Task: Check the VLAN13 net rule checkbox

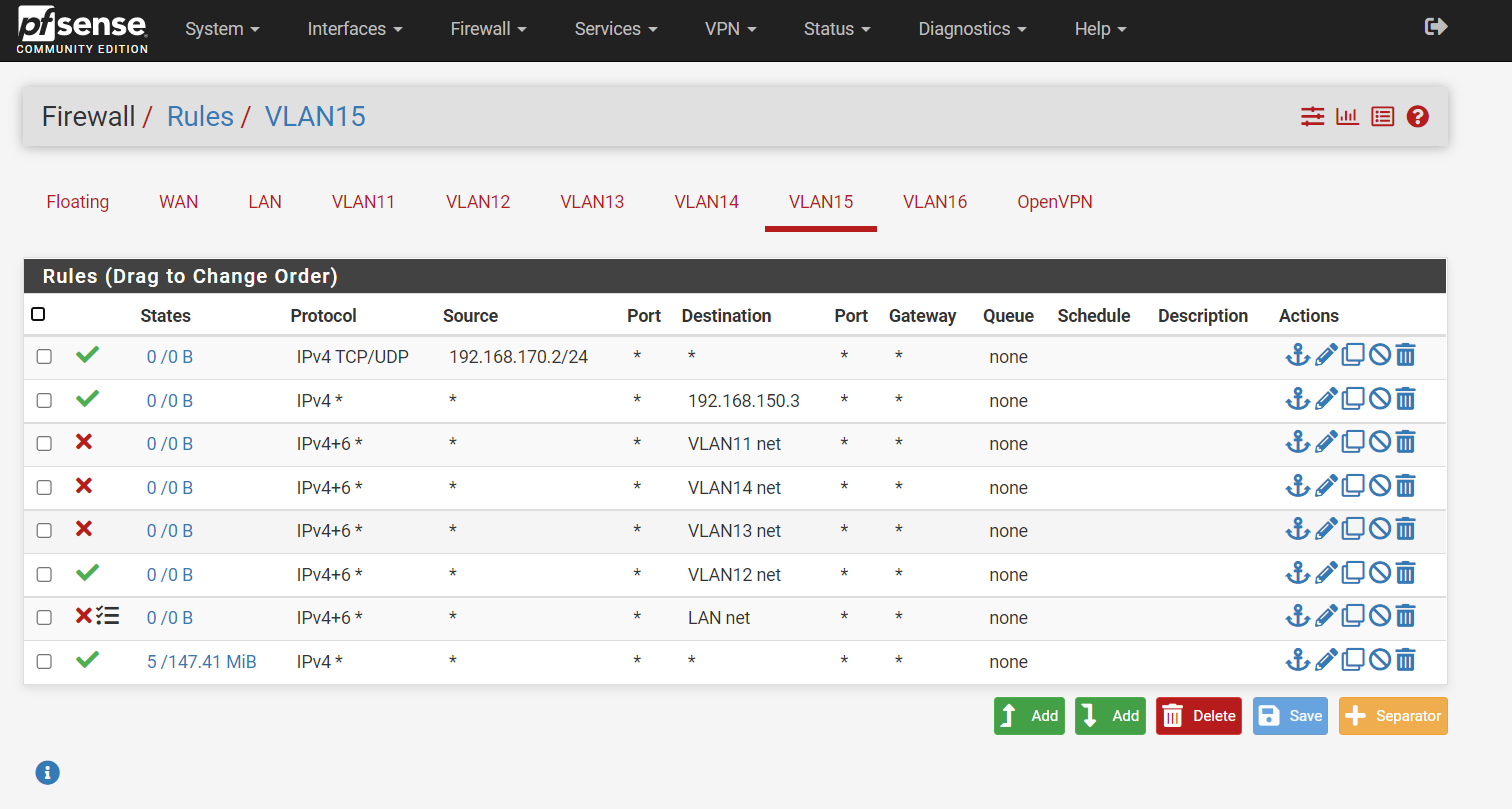Action: point(44,531)
